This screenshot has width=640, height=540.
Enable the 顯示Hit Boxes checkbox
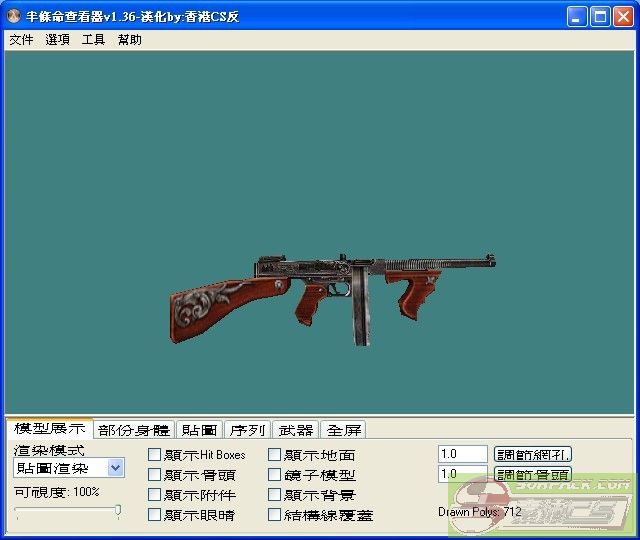(155, 455)
